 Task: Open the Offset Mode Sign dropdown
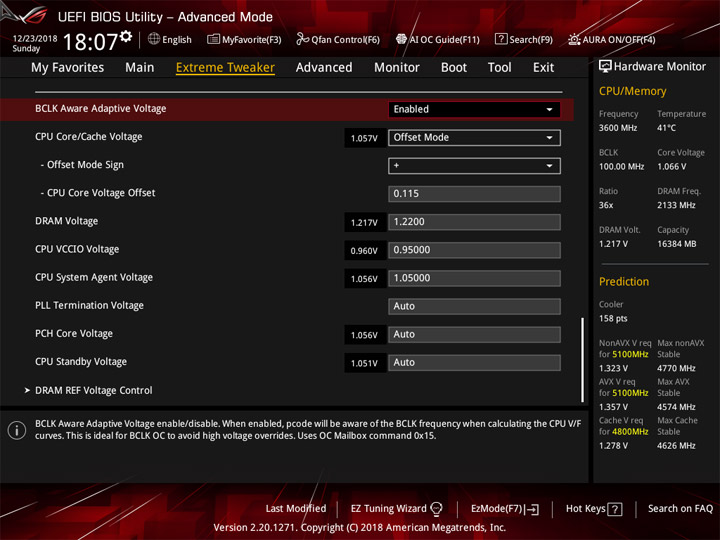pyautogui.click(x=474, y=166)
